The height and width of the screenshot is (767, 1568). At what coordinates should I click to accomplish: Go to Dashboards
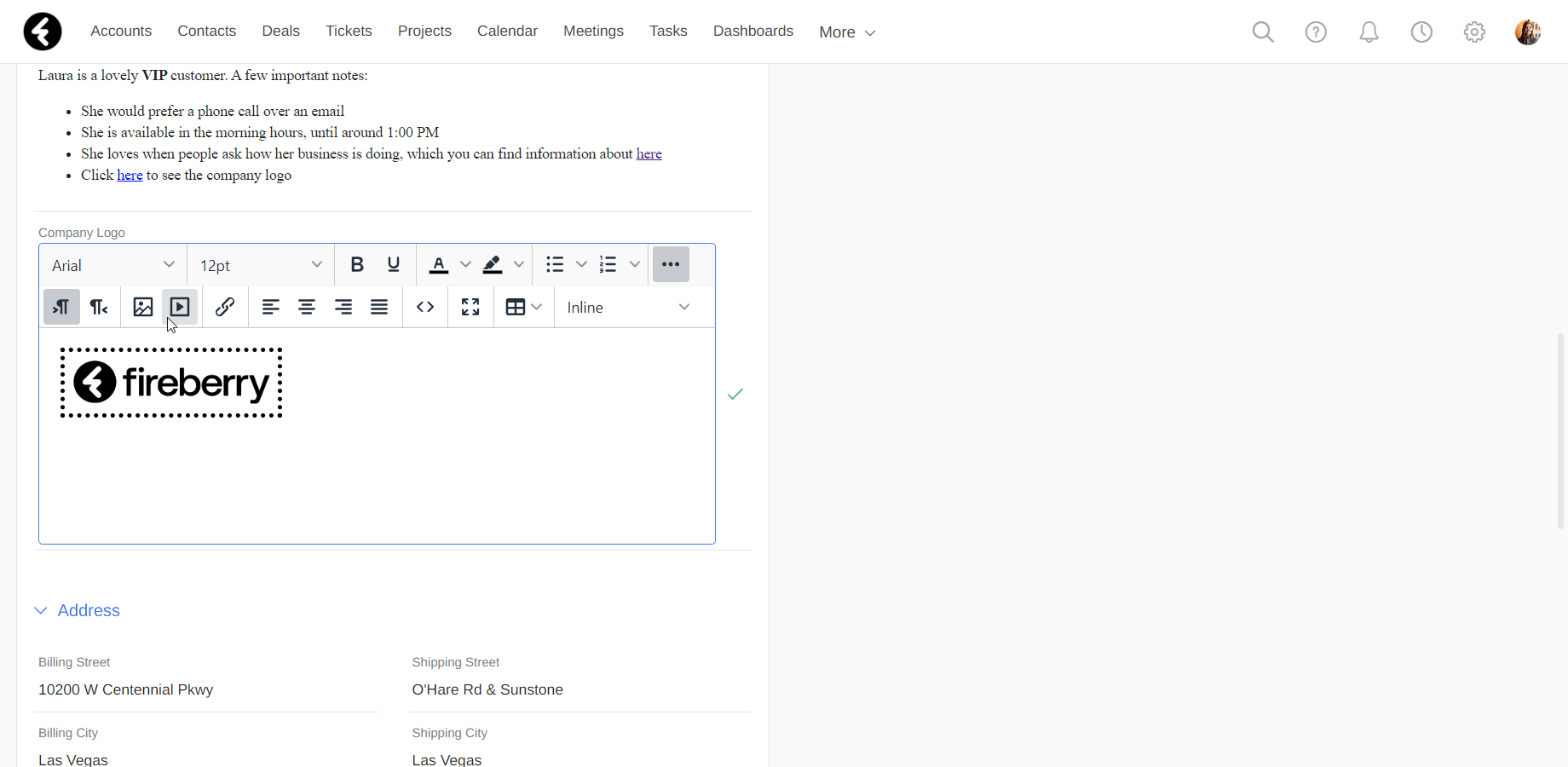tap(753, 31)
